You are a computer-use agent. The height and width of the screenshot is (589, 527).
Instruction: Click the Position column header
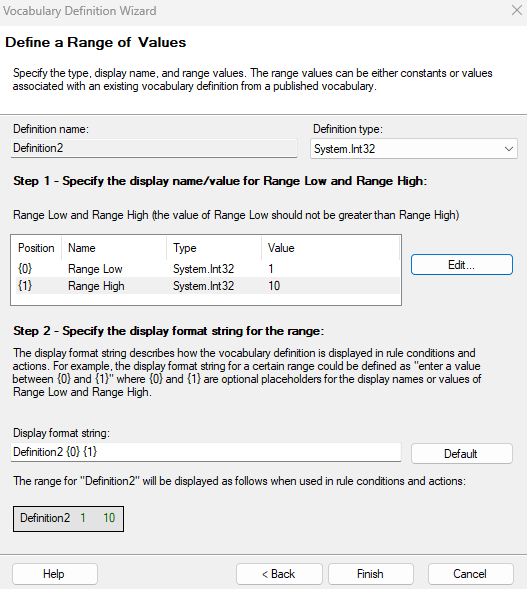click(x=36, y=248)
